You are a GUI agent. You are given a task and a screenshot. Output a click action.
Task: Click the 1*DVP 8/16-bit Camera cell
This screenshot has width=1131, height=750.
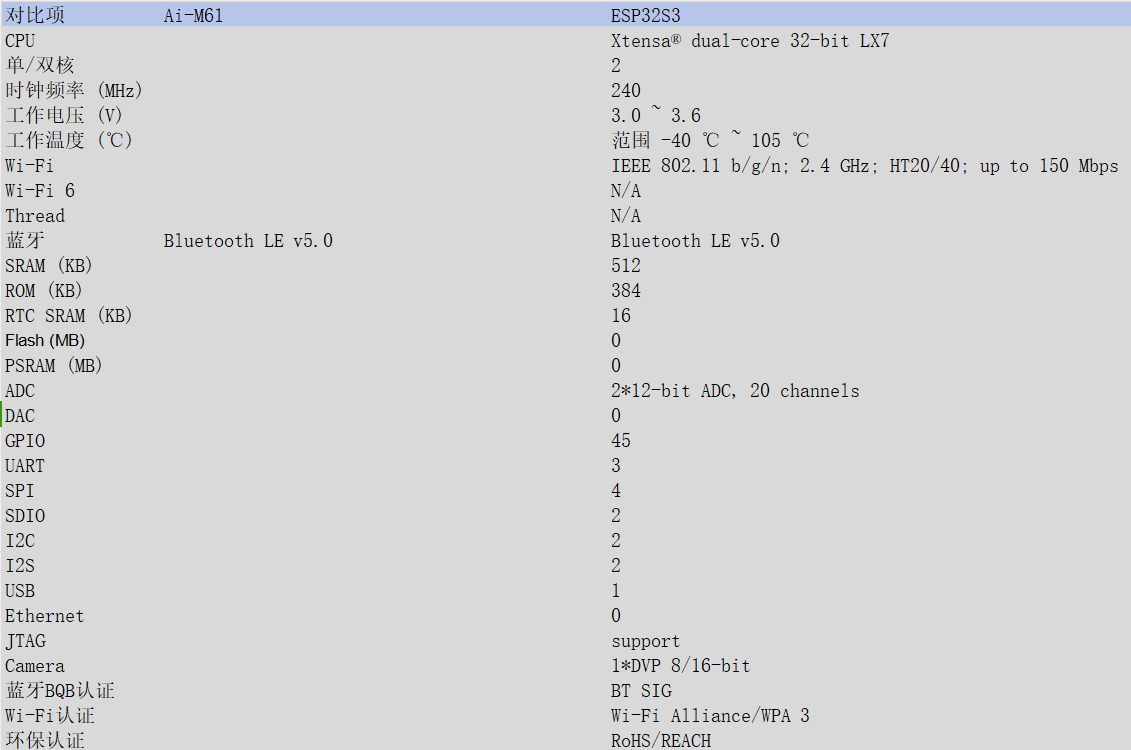(x=681, y=666)
